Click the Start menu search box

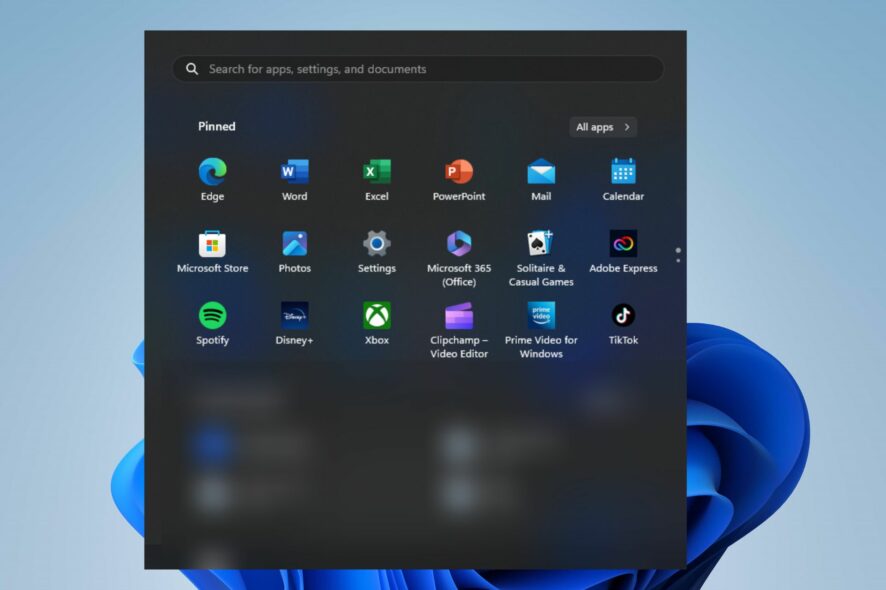coord(418,69)
